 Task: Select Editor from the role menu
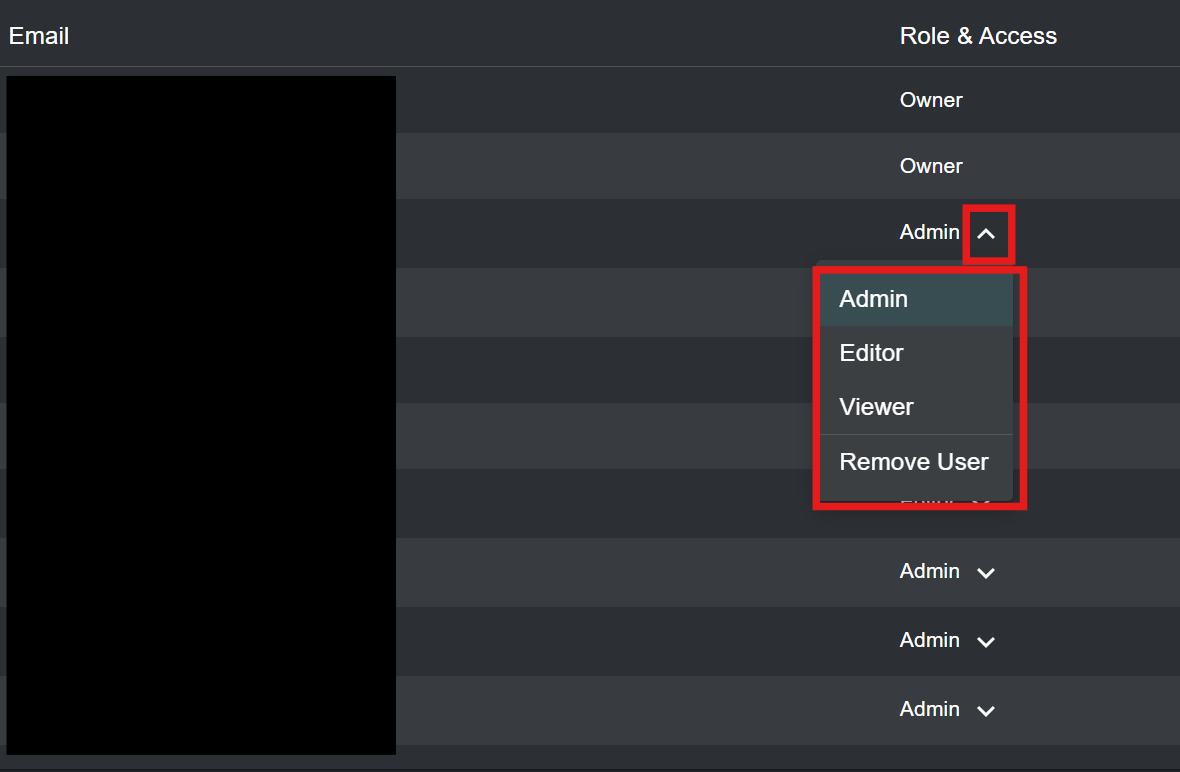[x=872, y=353]
